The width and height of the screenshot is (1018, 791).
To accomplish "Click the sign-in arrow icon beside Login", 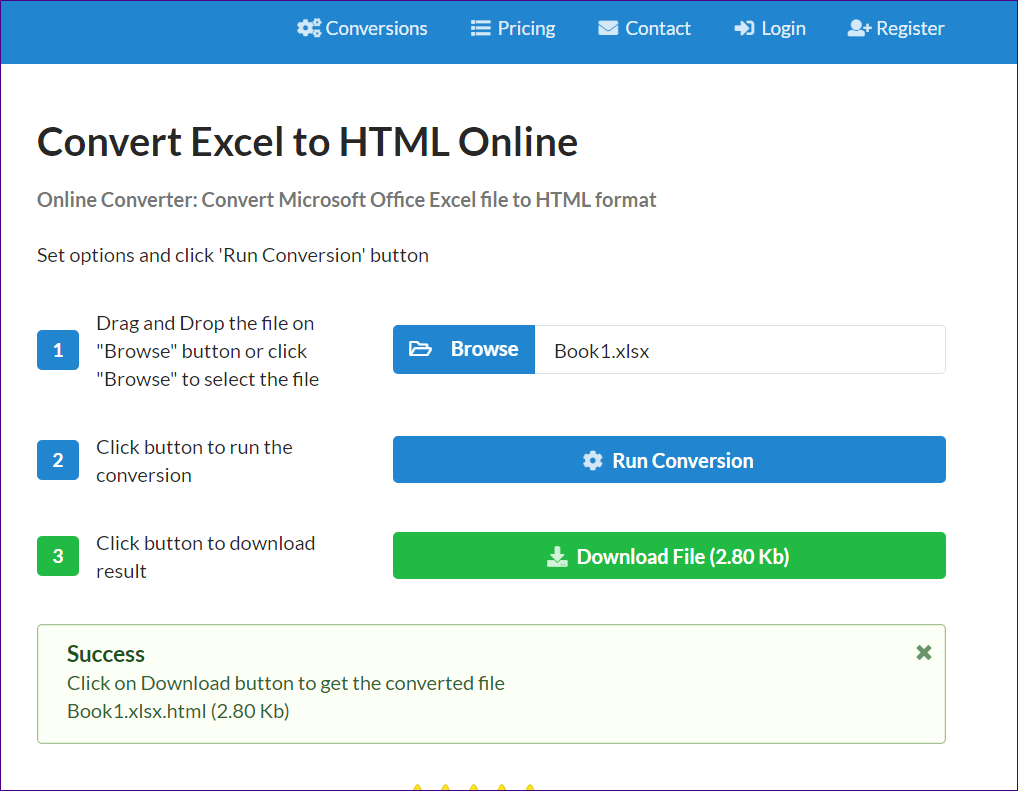I will [744, 28].
